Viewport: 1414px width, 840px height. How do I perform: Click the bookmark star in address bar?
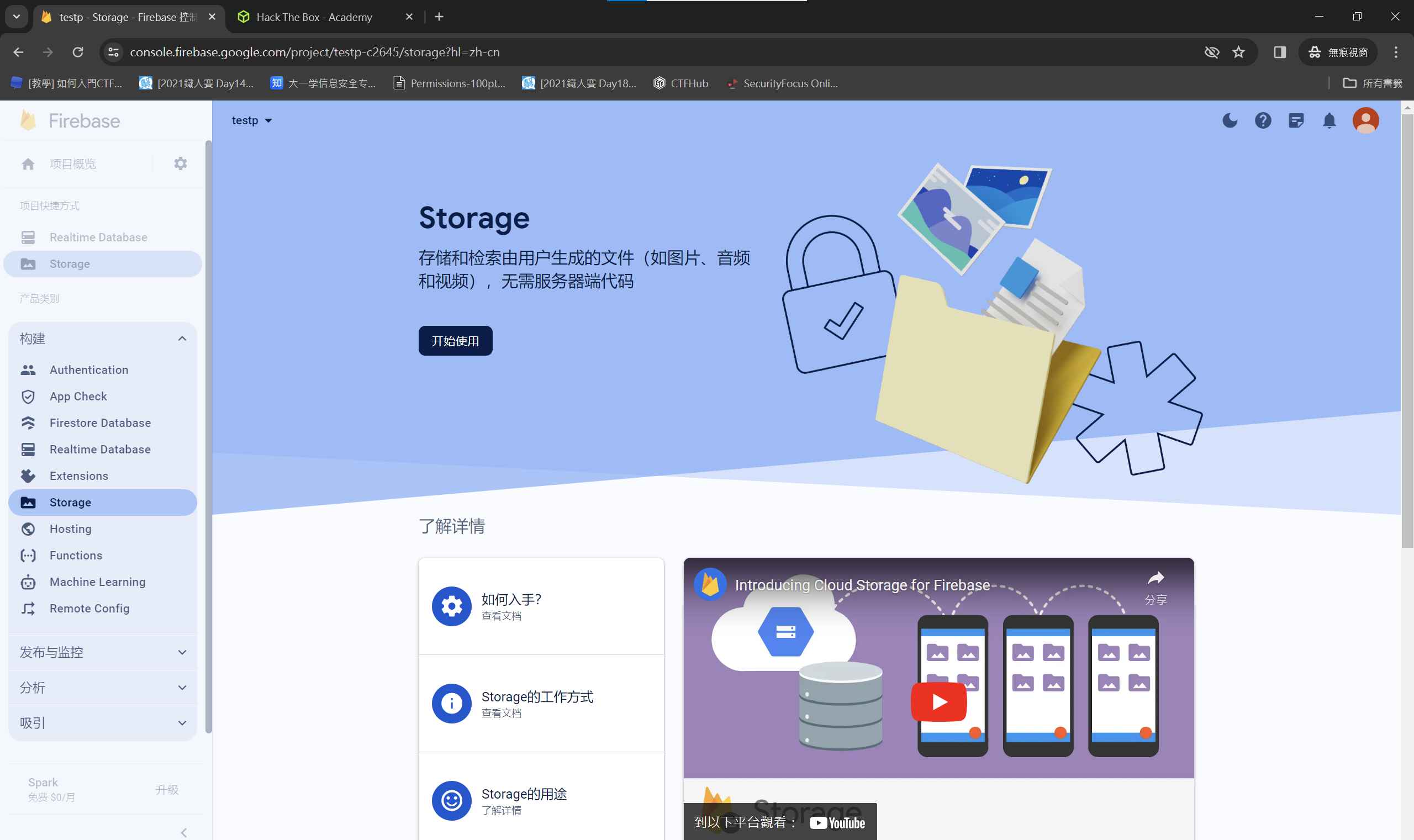tap(1238, 52)
